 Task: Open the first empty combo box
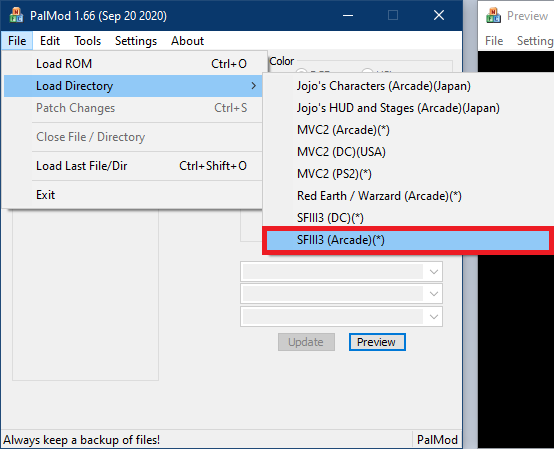point(341,272)
